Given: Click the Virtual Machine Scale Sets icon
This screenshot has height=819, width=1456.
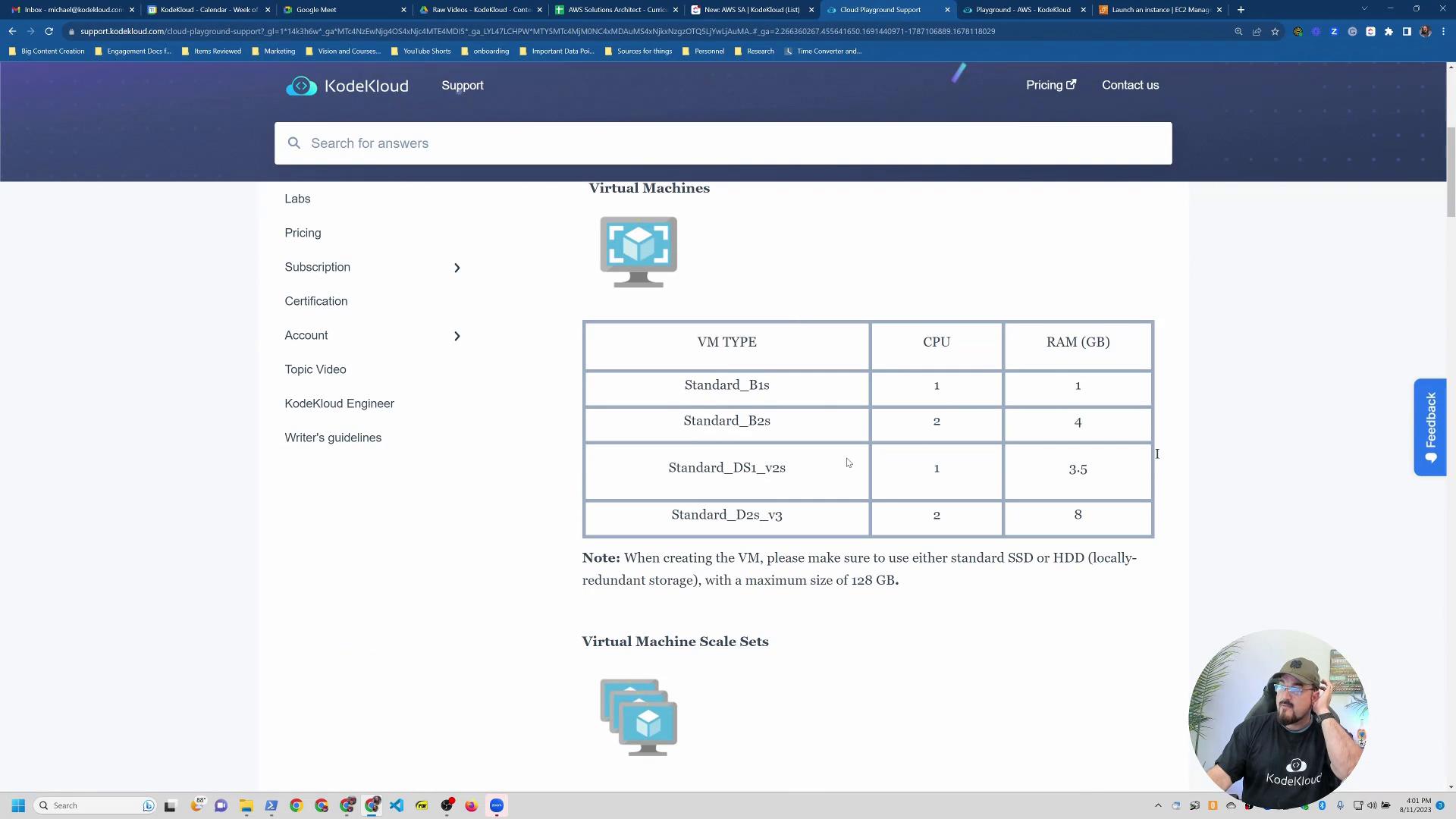Looking at the screenshot, I should coord(639,717).
